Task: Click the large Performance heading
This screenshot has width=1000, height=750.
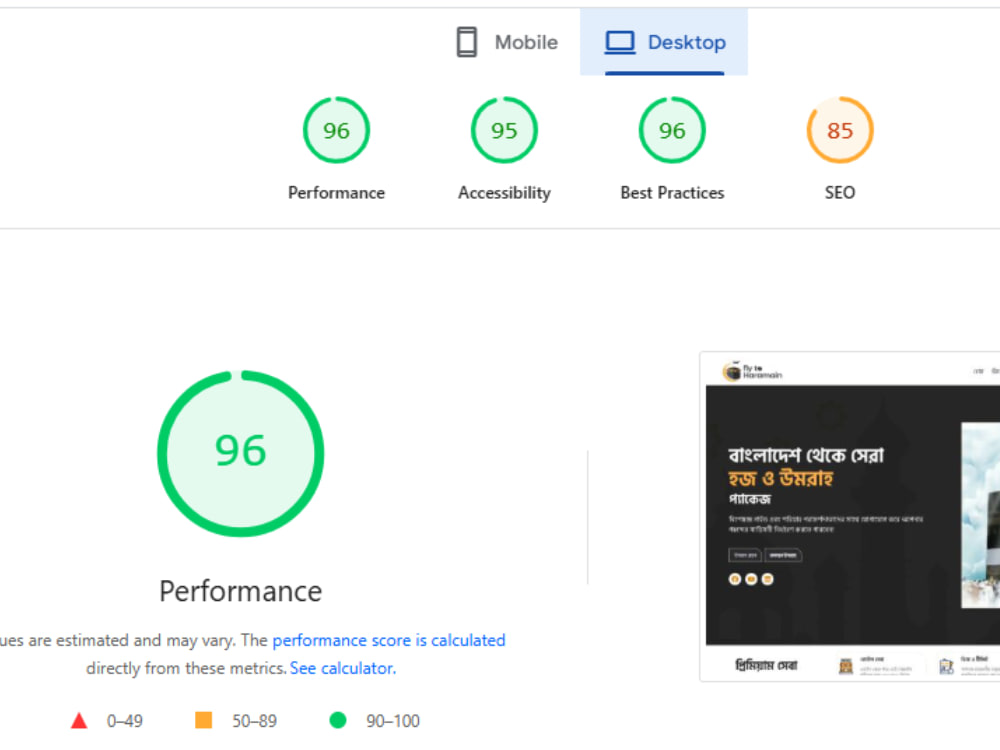Action: click(240, 591)
